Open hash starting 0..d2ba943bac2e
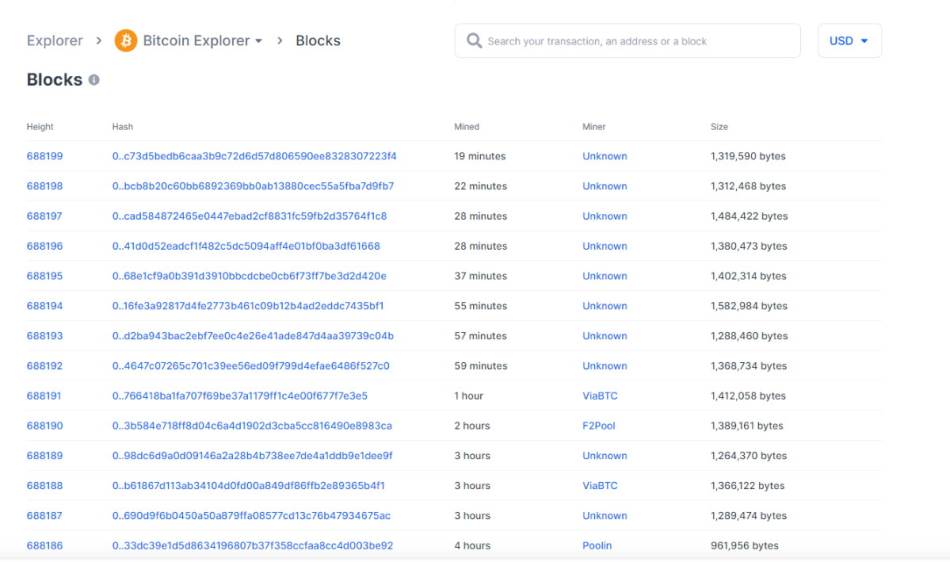Screen dimensions: 950x562 point(253,336)
